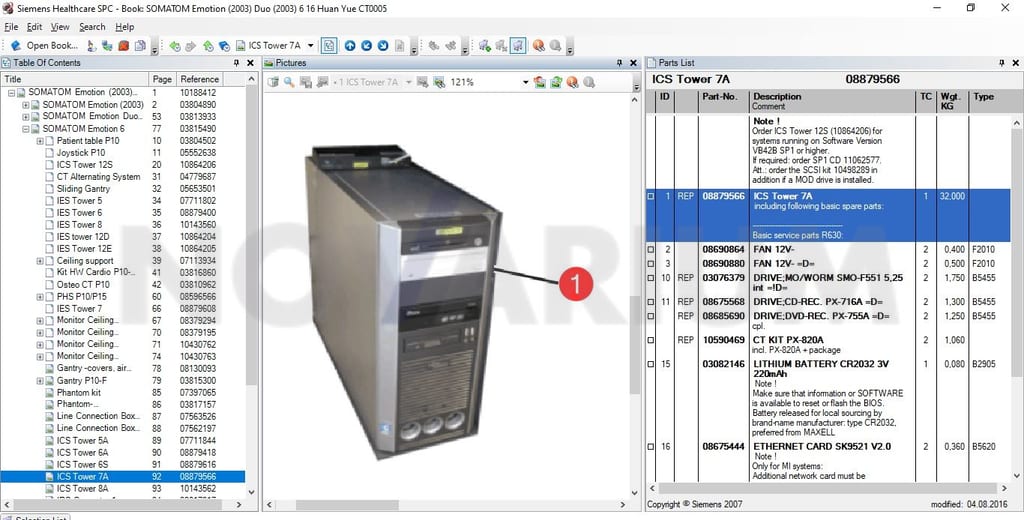
Task: Open the Help menu
Action: point(125,27)
